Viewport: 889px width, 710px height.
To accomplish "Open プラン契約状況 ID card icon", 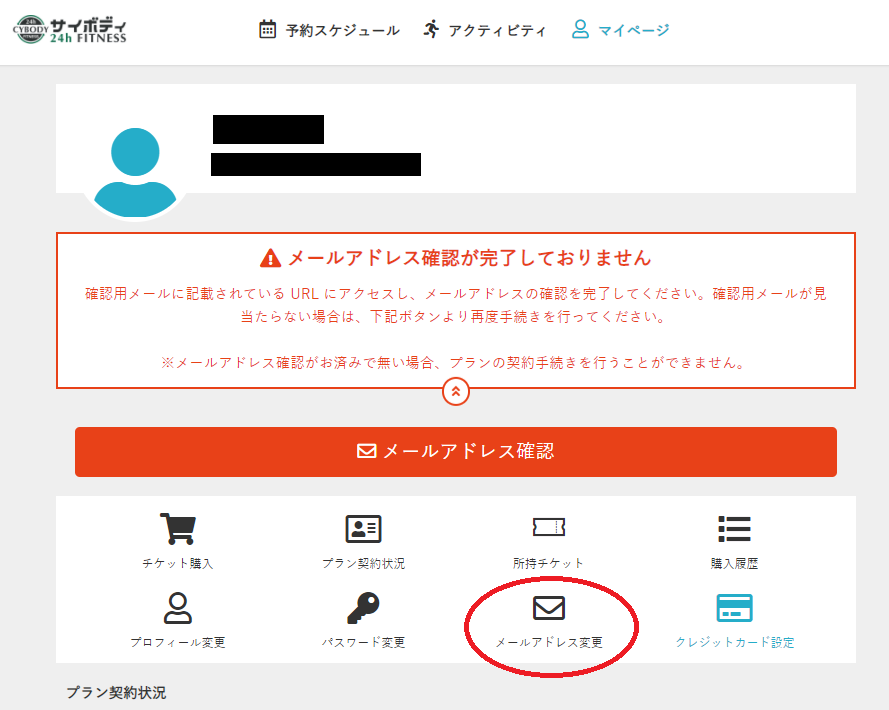I will [x=363, y=529].
